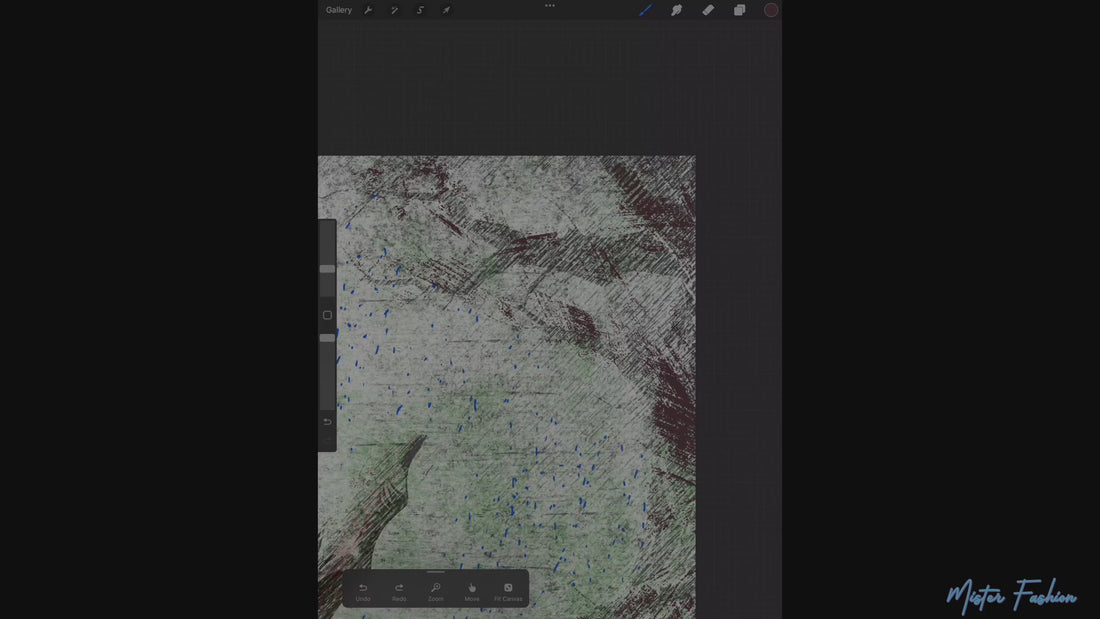
Task: Activate the Selection tool (S icon)
Action: tap(420, 10)
